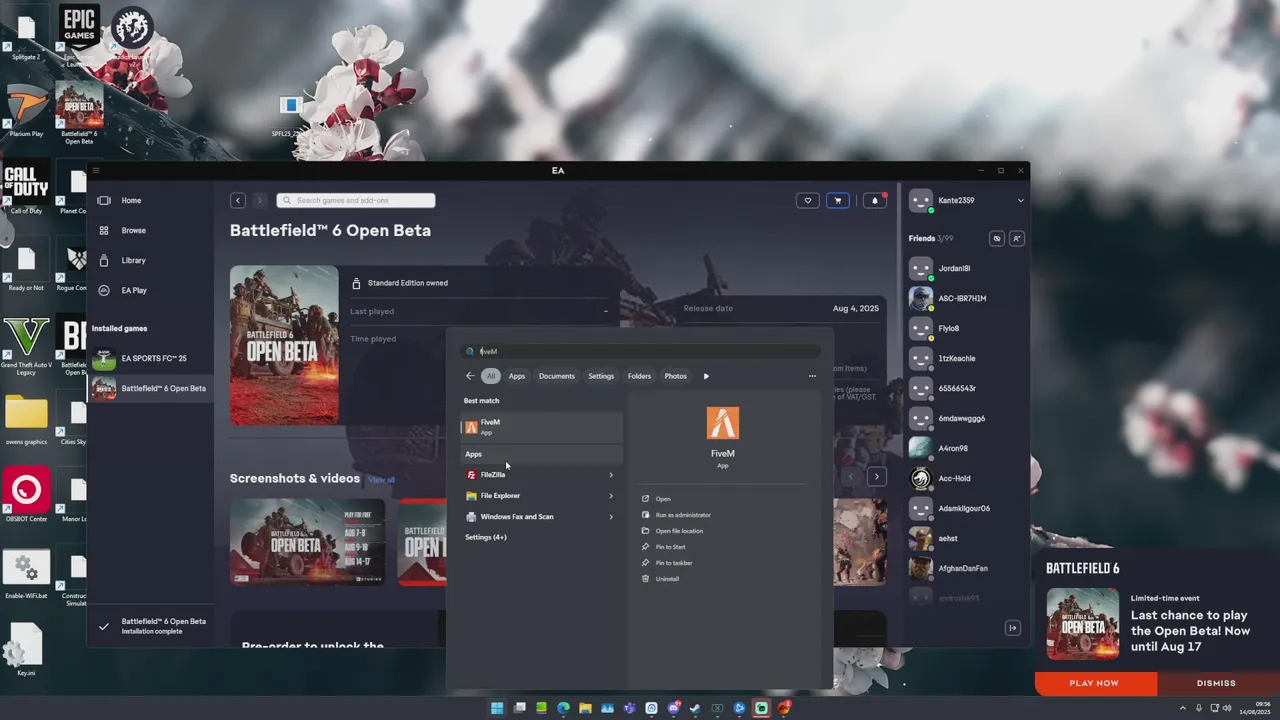Screen dimensions: 1280x720
Task: Click the screenshots carousel next arrow
Action: (876, 477)
